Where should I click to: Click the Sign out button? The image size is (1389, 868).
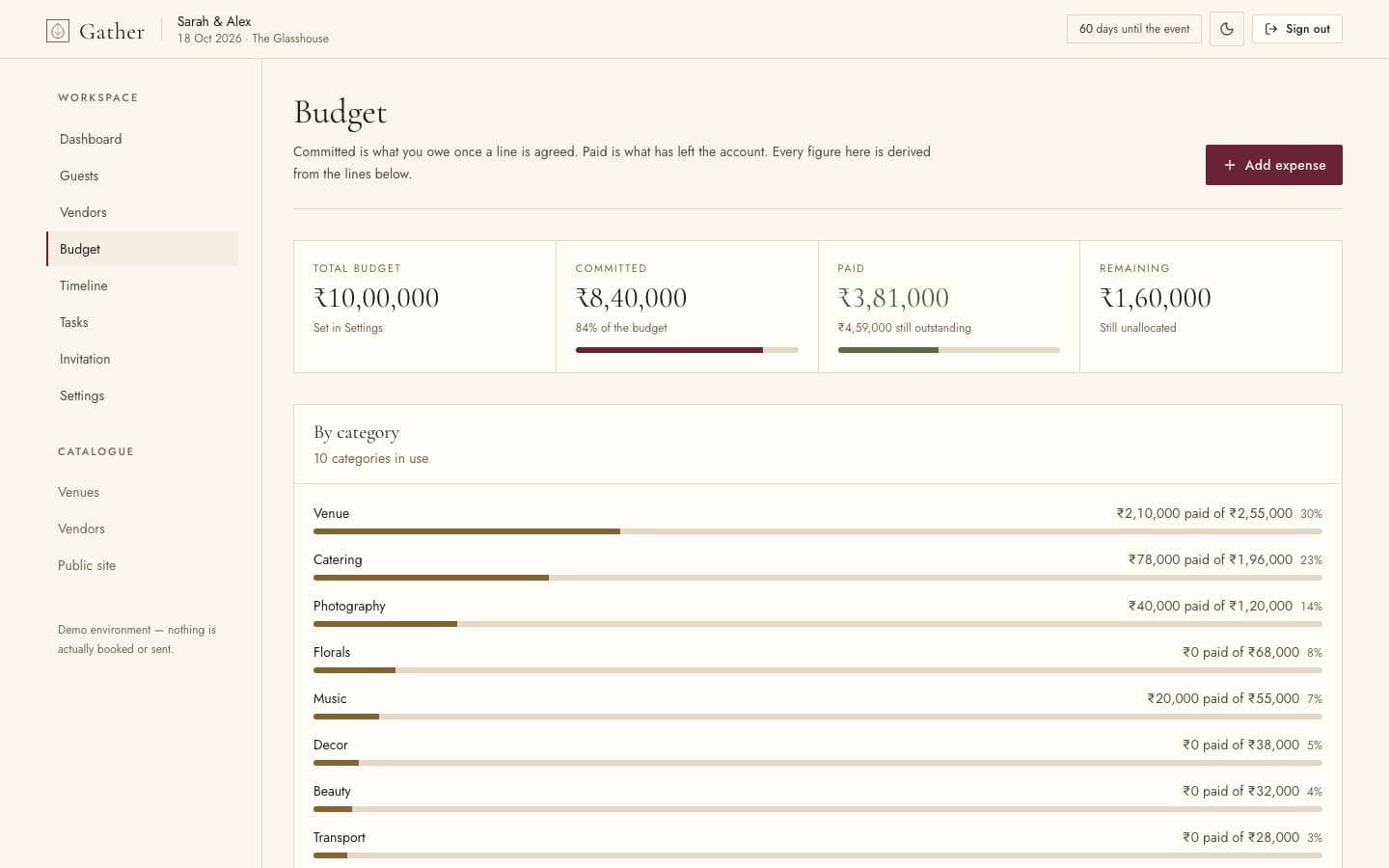pos(1297,29)
